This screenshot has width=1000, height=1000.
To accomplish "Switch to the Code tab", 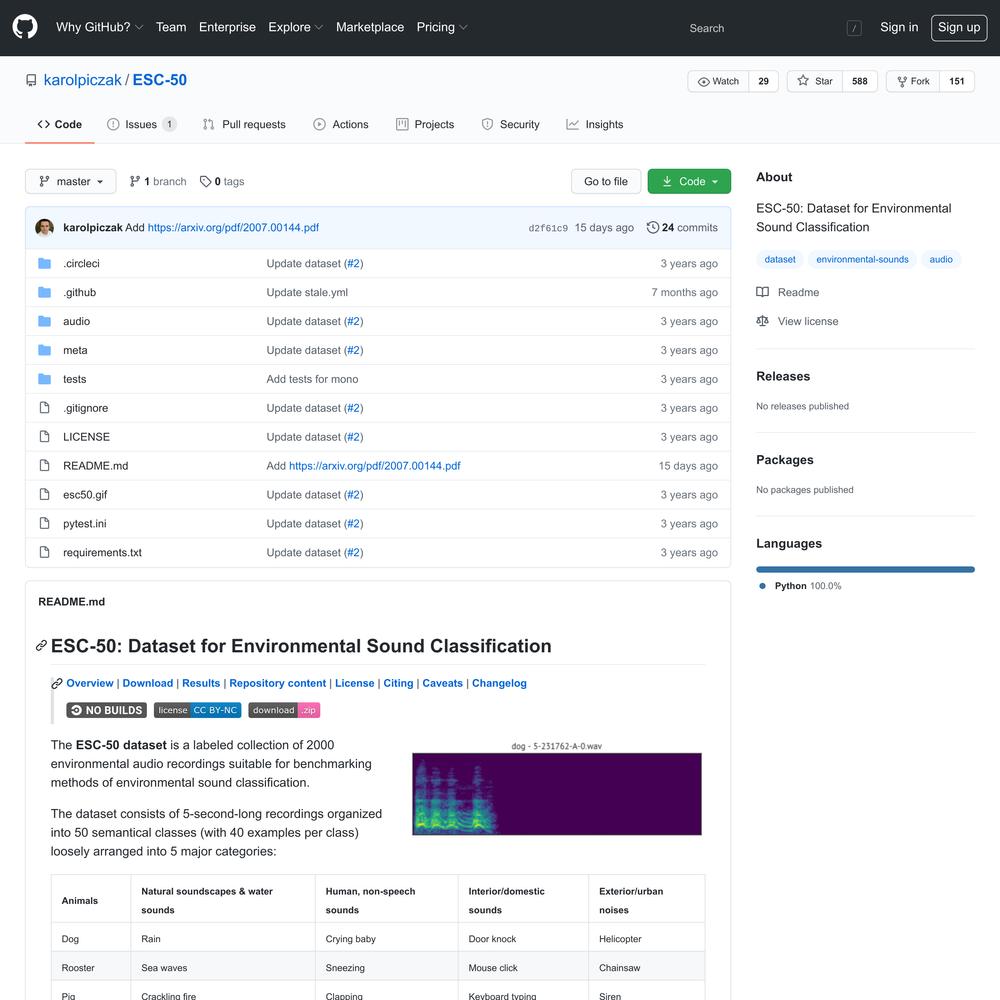I will coord(60,124).
